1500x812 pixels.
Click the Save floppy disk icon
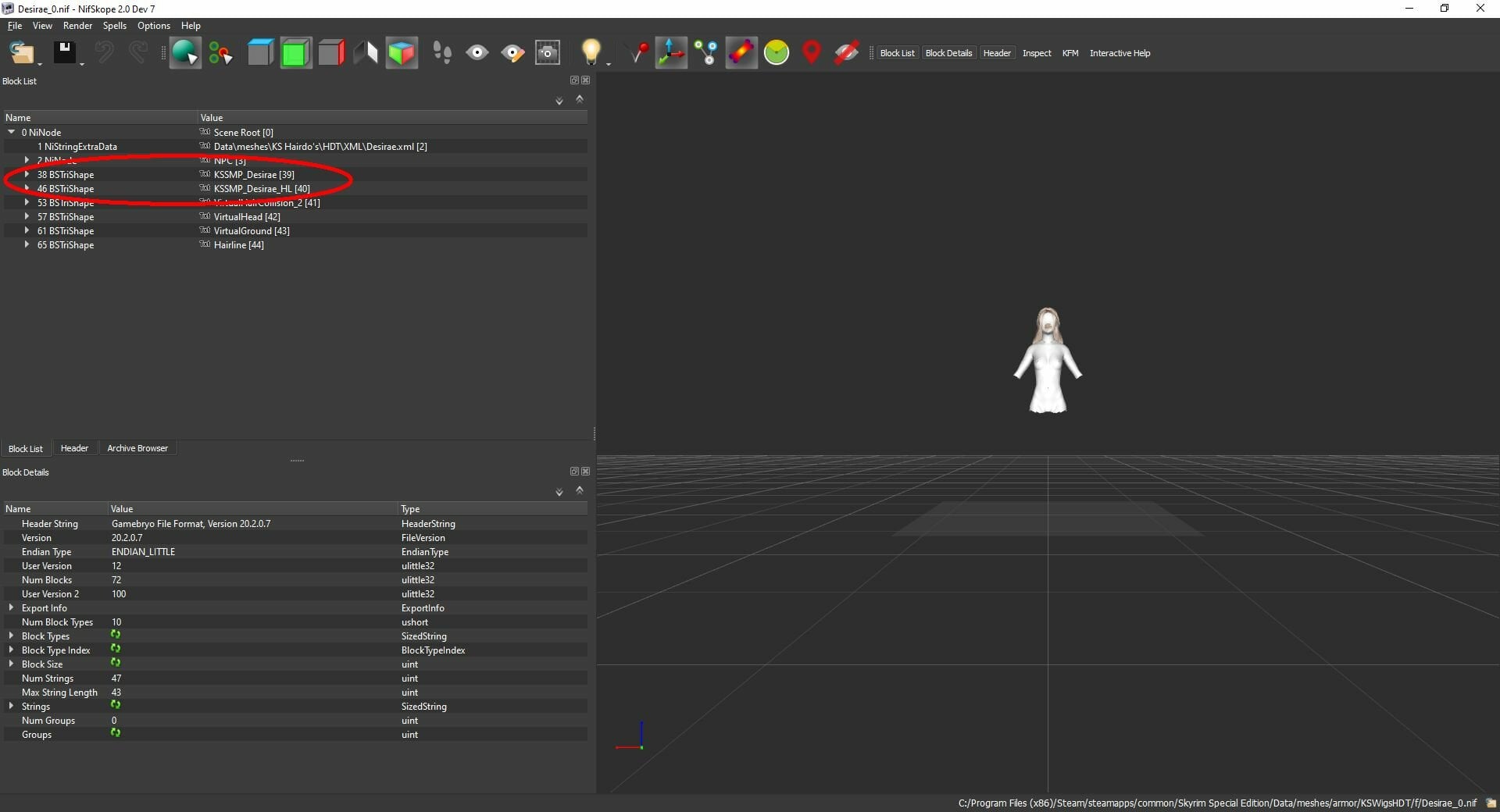[x=65, y=53]
